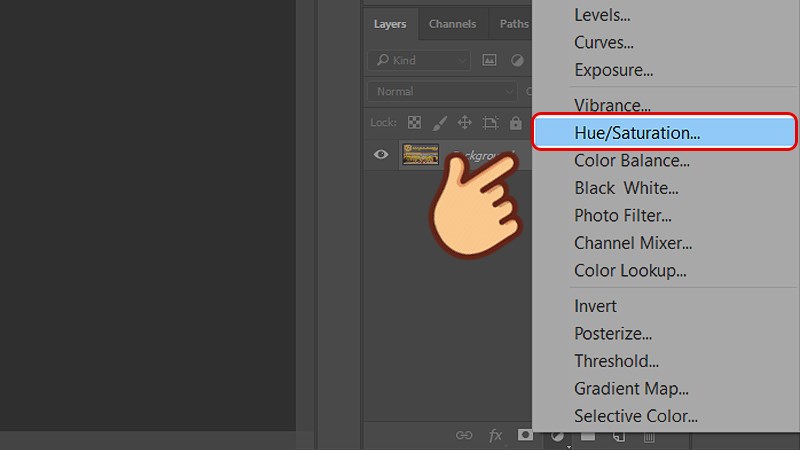This screenshot has width=800, height=450.
Task: Delete layer using trash icon
Action: 649,436
